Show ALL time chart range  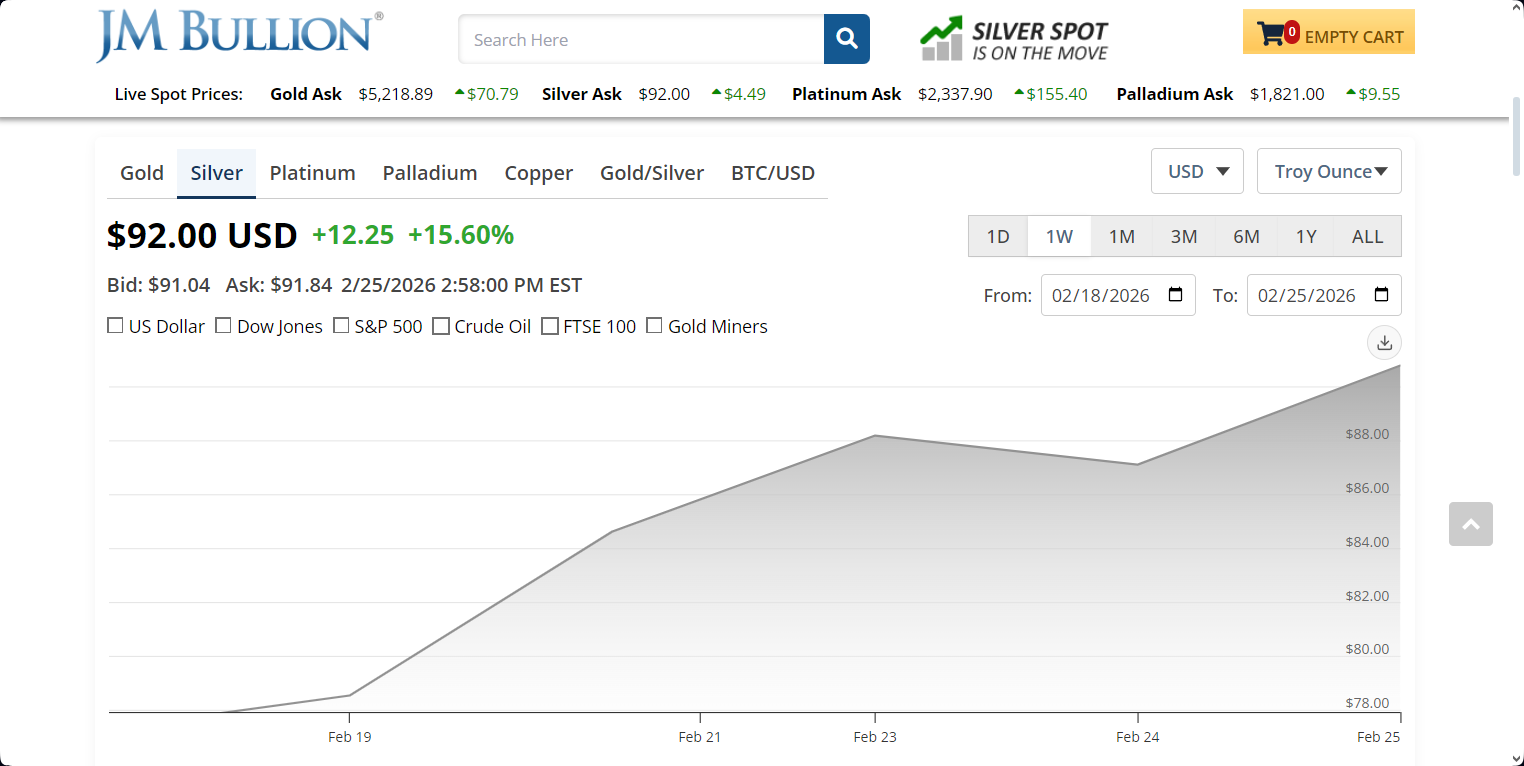(x=1368, y=236)
